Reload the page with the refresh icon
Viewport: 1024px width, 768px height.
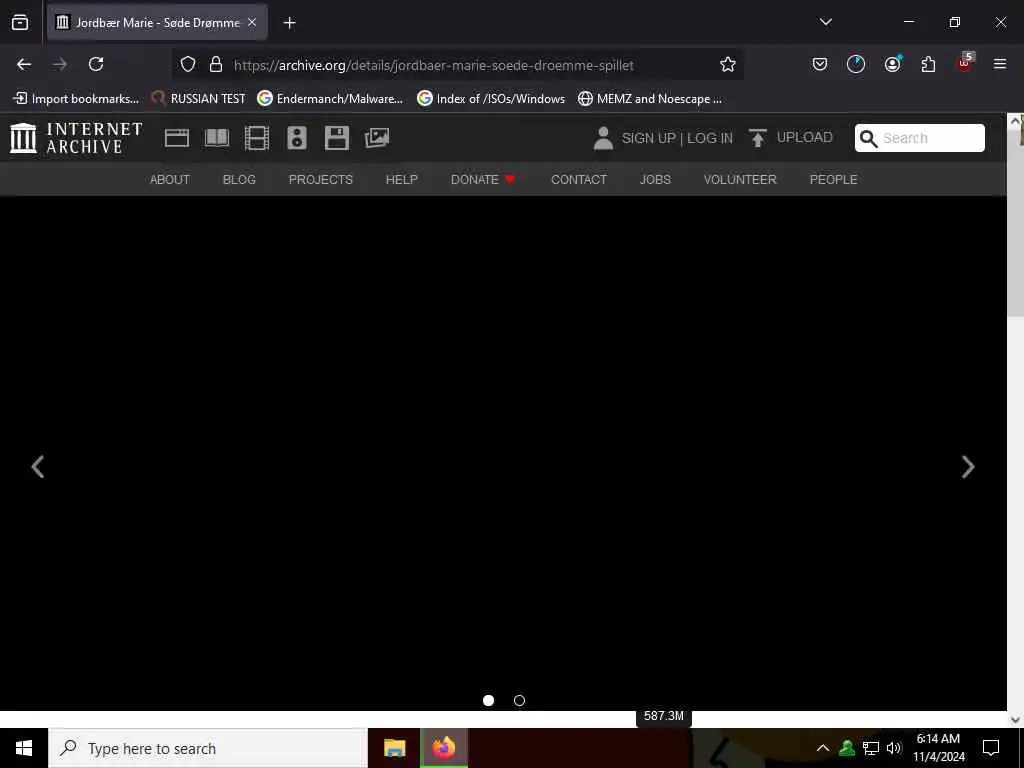[96, 64]
